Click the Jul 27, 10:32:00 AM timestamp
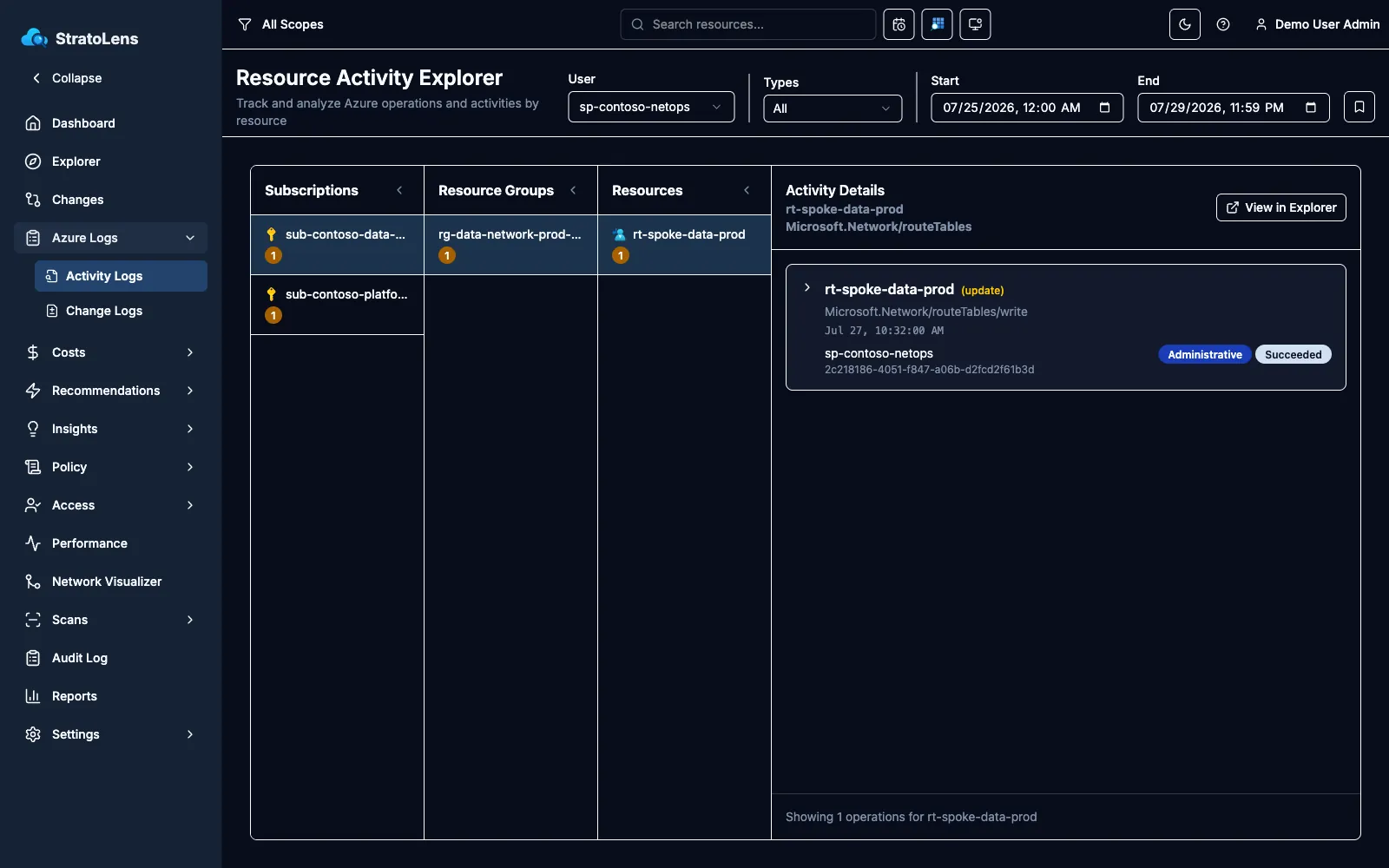Viewport: 1389px width, 868px height. (x=884, y=331)
